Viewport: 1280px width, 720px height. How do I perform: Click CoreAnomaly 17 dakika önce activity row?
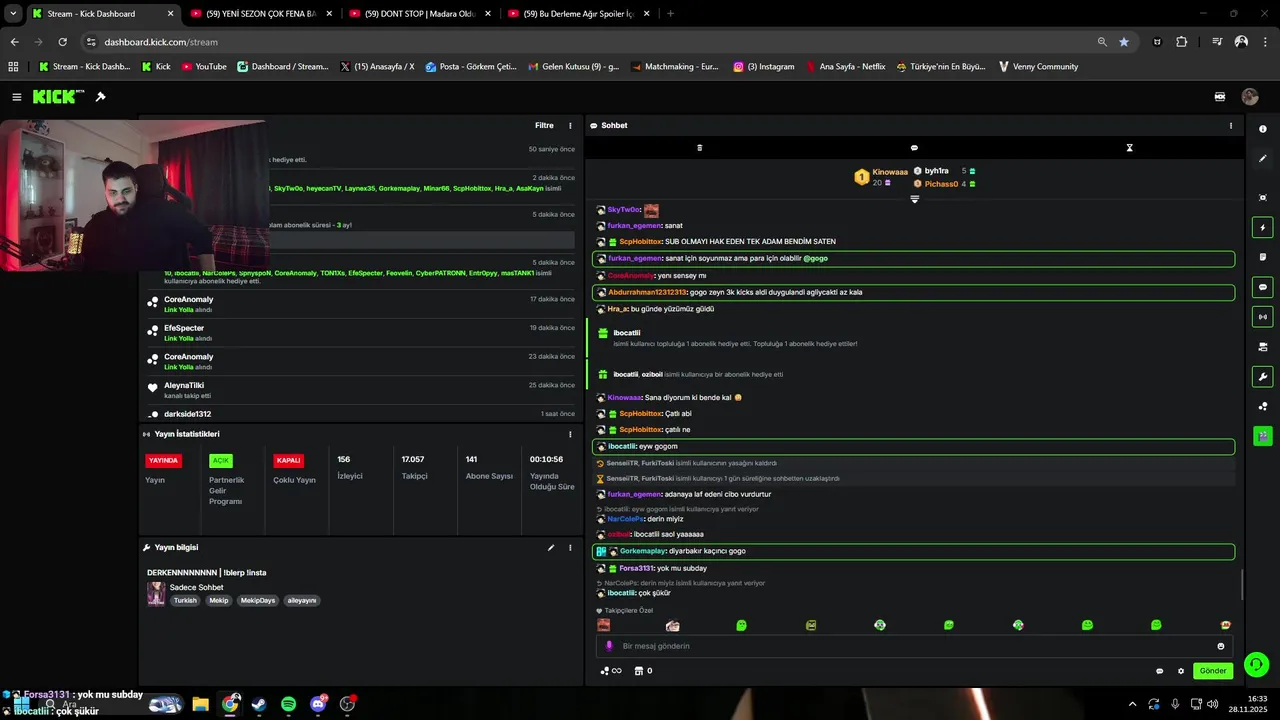pos(361,304)
